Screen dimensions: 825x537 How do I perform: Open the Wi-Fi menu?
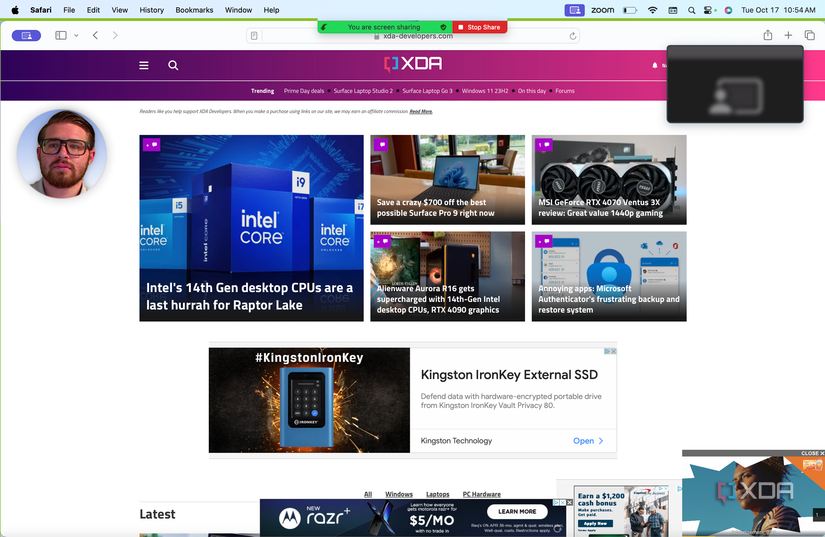click(x=652, y=10)
